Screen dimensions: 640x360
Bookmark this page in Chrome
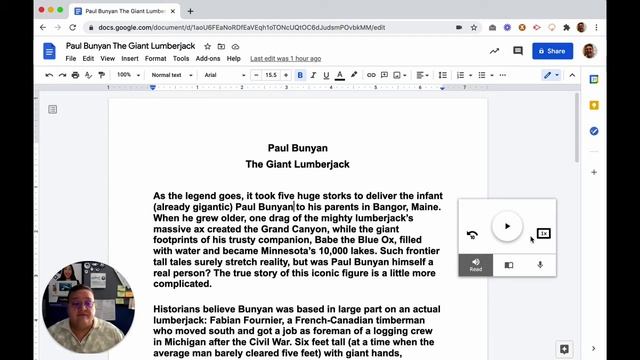(x=474, y=28)
